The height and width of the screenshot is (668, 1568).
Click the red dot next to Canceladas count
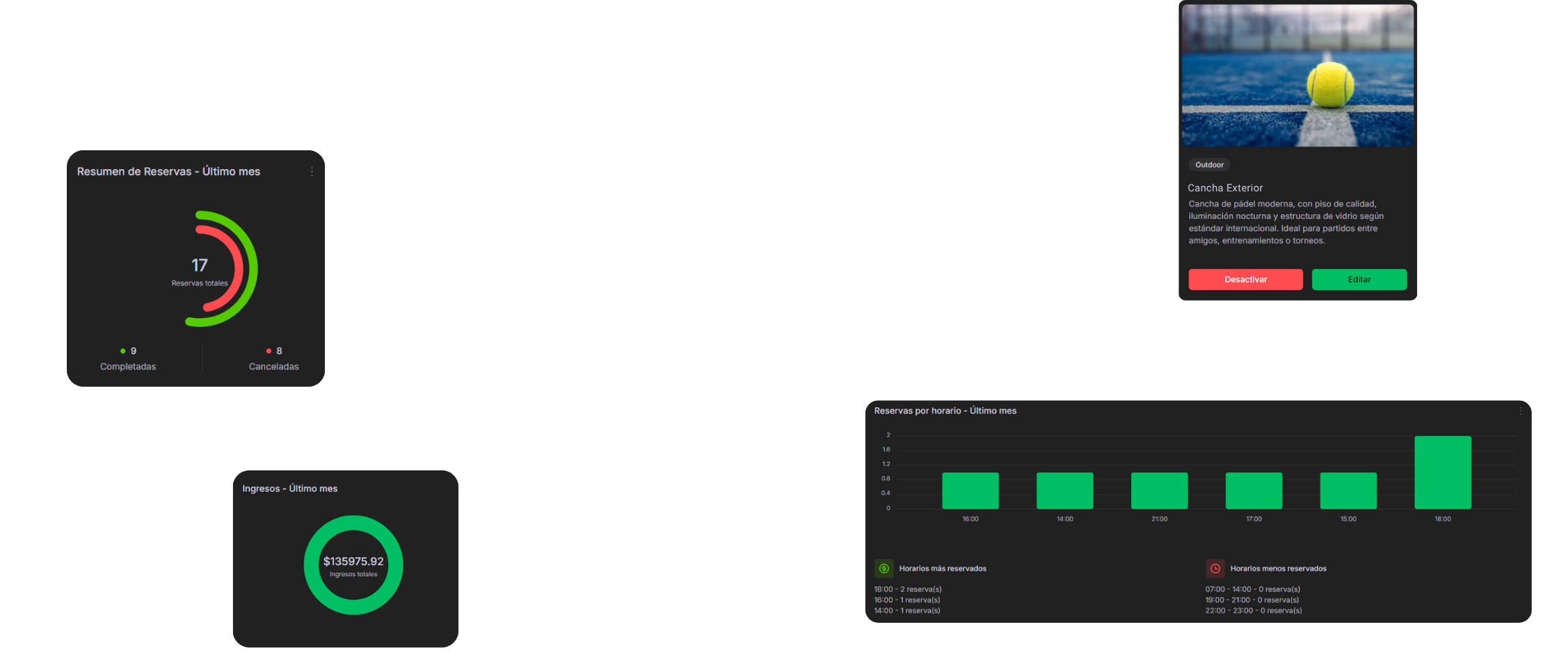(269, 351)
